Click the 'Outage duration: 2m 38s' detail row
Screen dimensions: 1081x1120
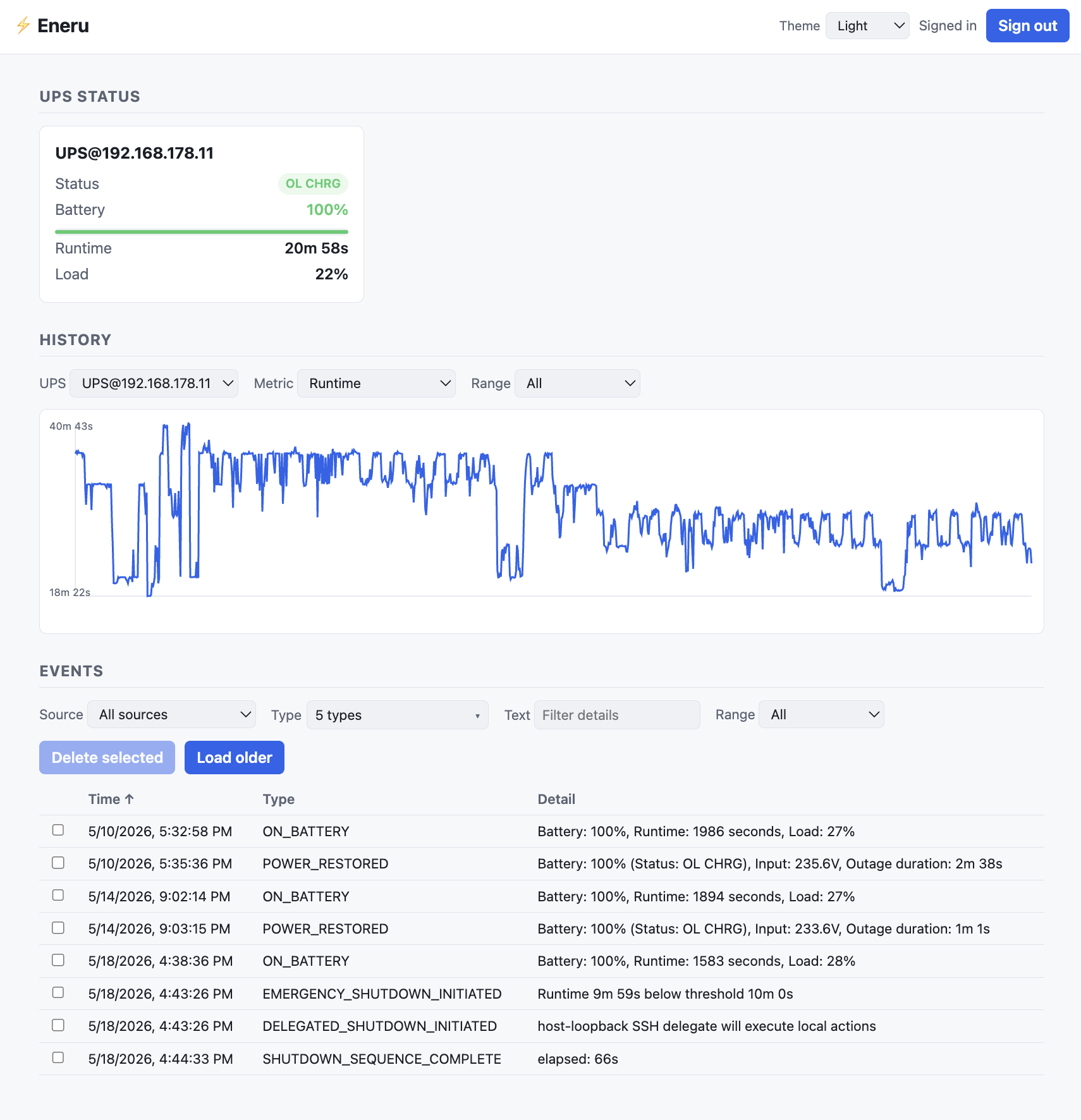pyautogui.click(x=770, y=863)
